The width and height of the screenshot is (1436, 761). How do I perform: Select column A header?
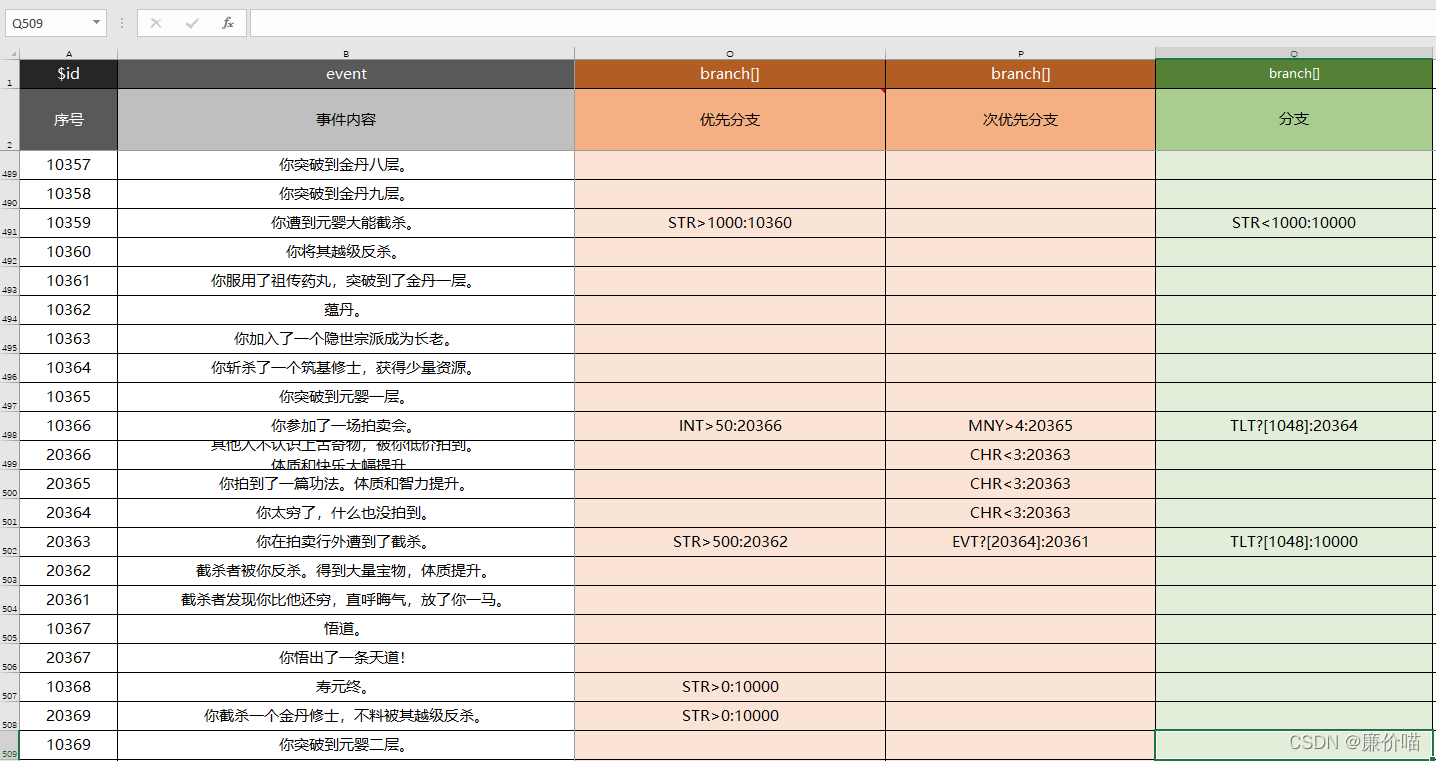[69, 53]
